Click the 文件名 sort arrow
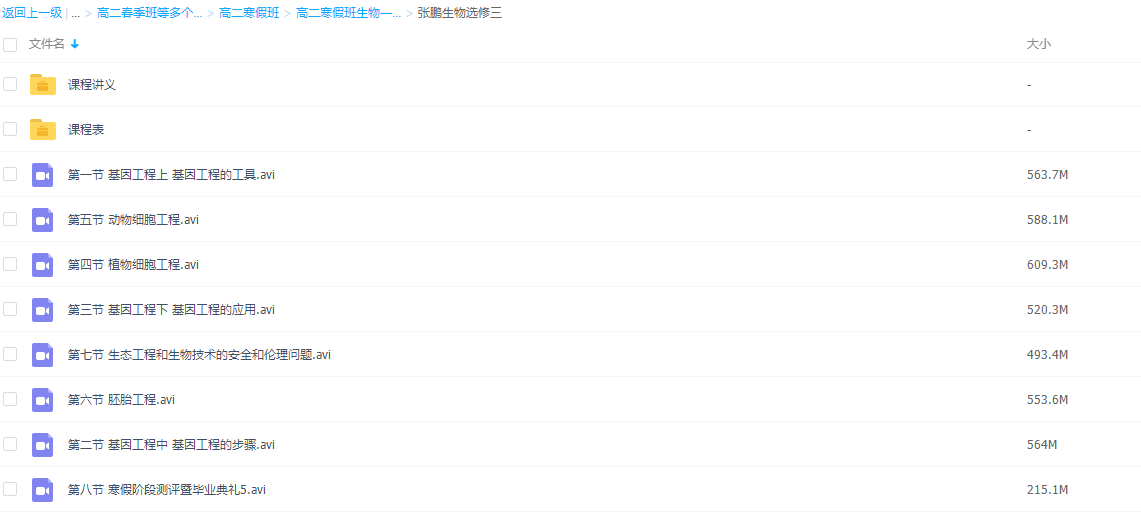This screenshot has height=515, width=1141. [75, 44]
